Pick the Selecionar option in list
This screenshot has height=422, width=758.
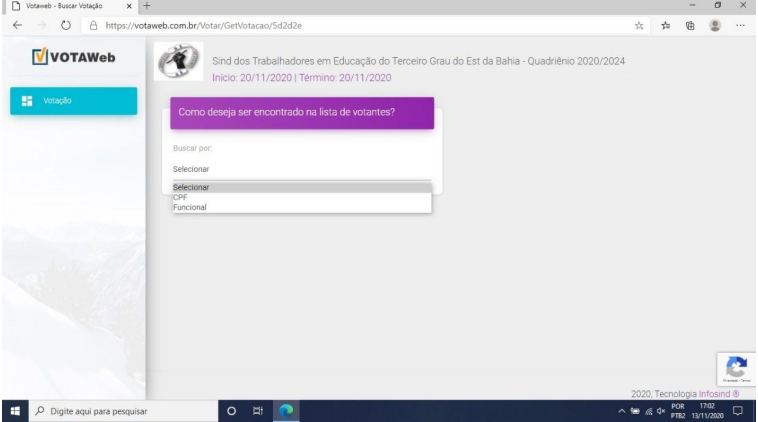190,187
